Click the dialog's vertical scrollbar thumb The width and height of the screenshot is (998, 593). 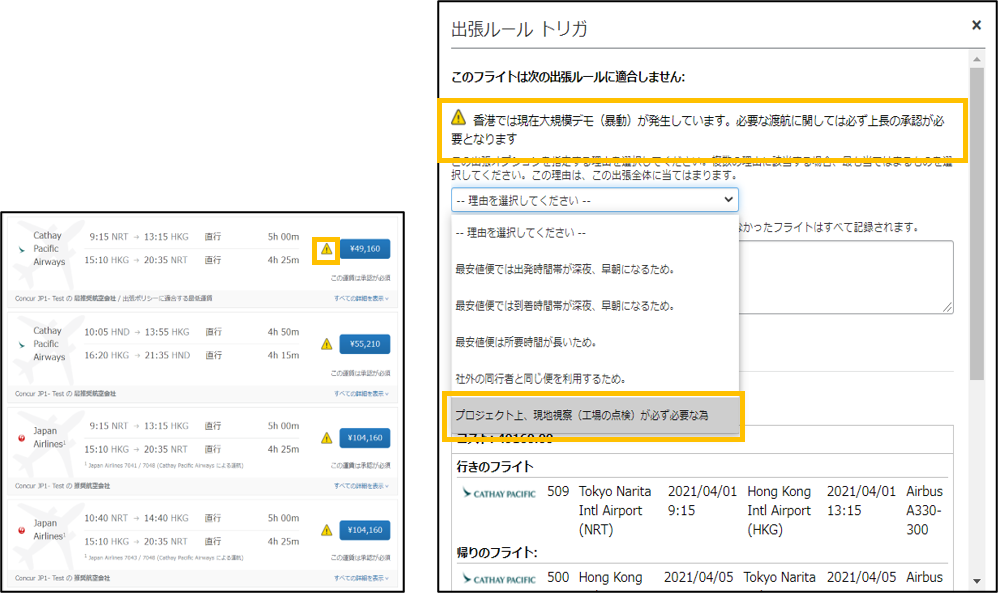pos(976,224)
